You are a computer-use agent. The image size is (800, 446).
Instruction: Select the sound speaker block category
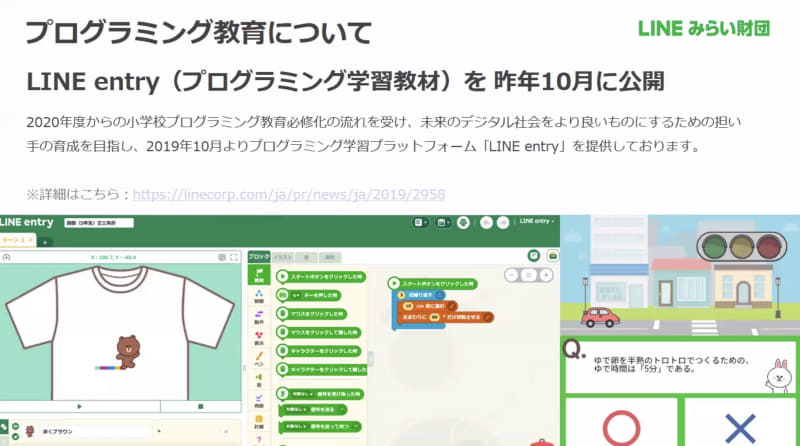(259, 380)
